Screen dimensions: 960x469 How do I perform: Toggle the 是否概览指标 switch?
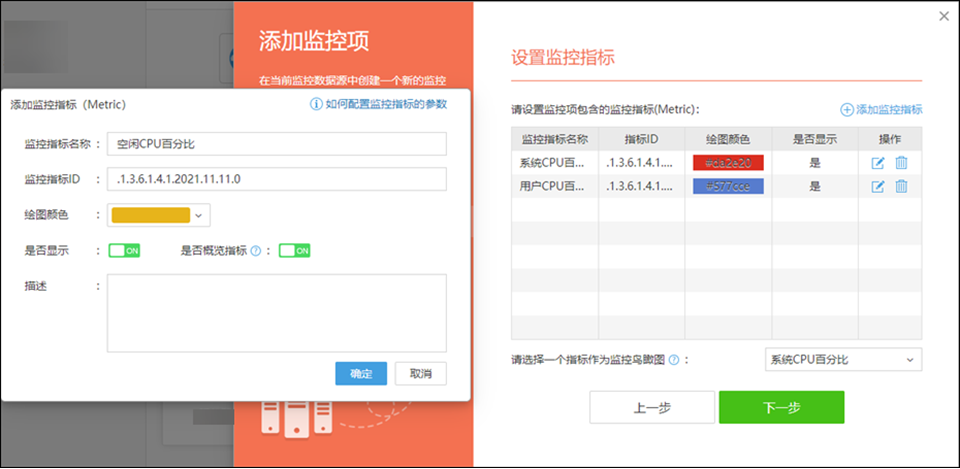tap(295, 250)
